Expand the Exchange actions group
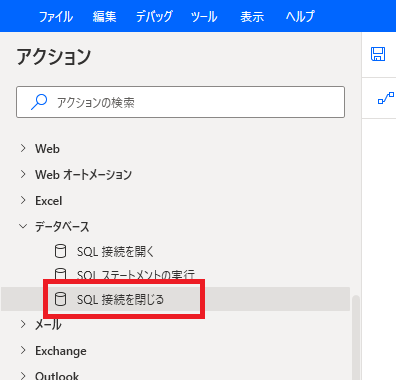Viewport: 396px width, 380px height. (x=23, y=350)
